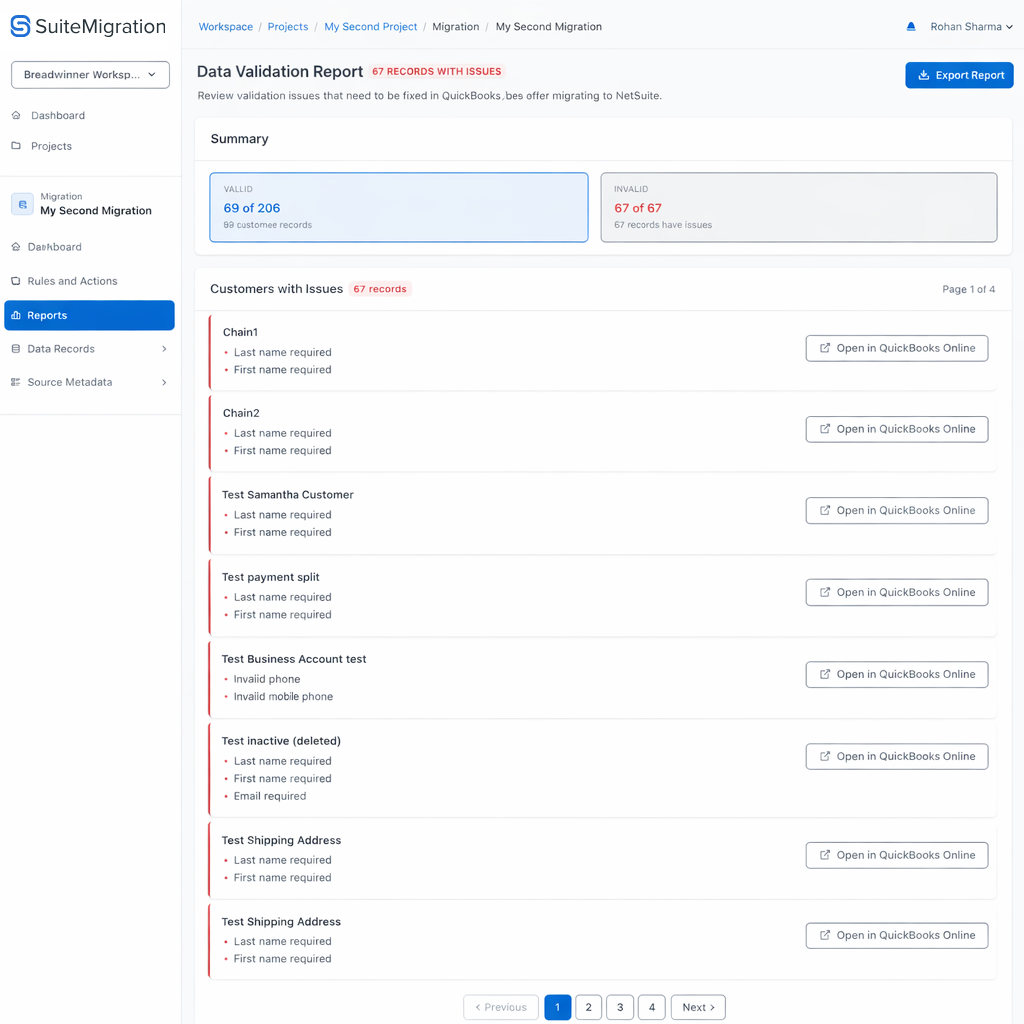Open the Breadwinner Workspace selector
The width and height of the screenshot is (1024, 1024).
pyautogui.click(x=90, y=75)
